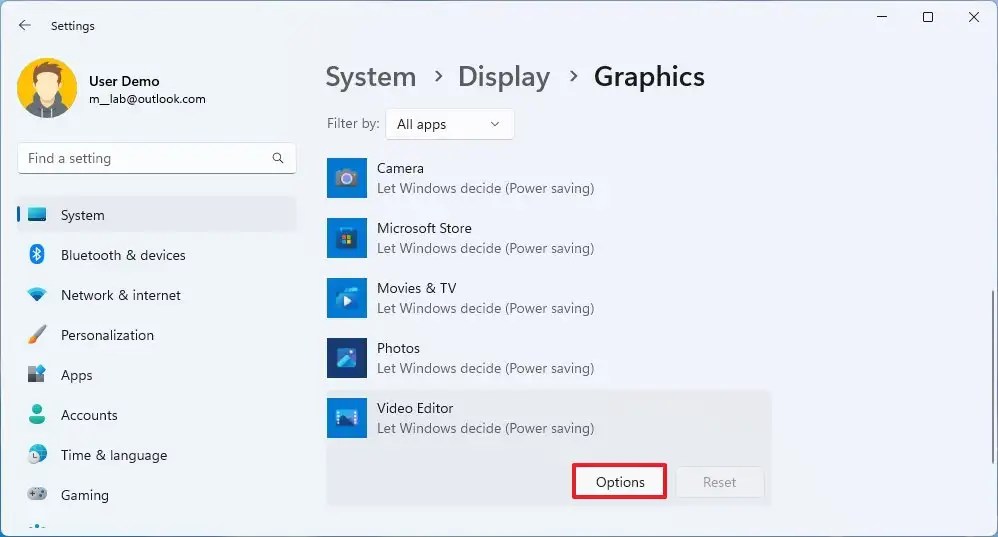Click the Microsoft Store app icon
This screenshot has height=537, width=998.
coord(347,238)
